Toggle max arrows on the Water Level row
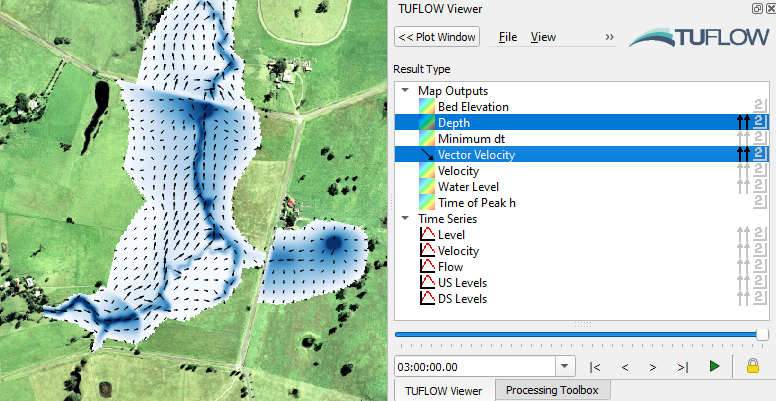The width and height of the screenshot is (776, 401). pyautogui.click(x=742, y=187)
